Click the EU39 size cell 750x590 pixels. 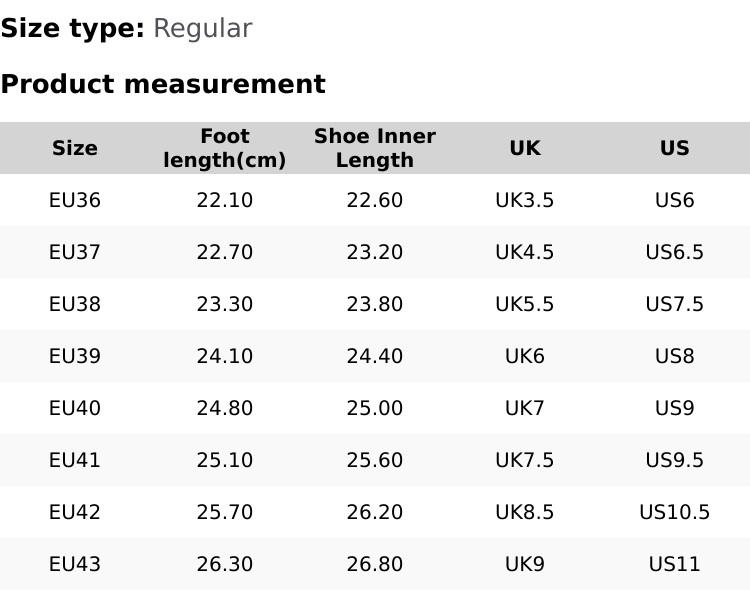75,356
